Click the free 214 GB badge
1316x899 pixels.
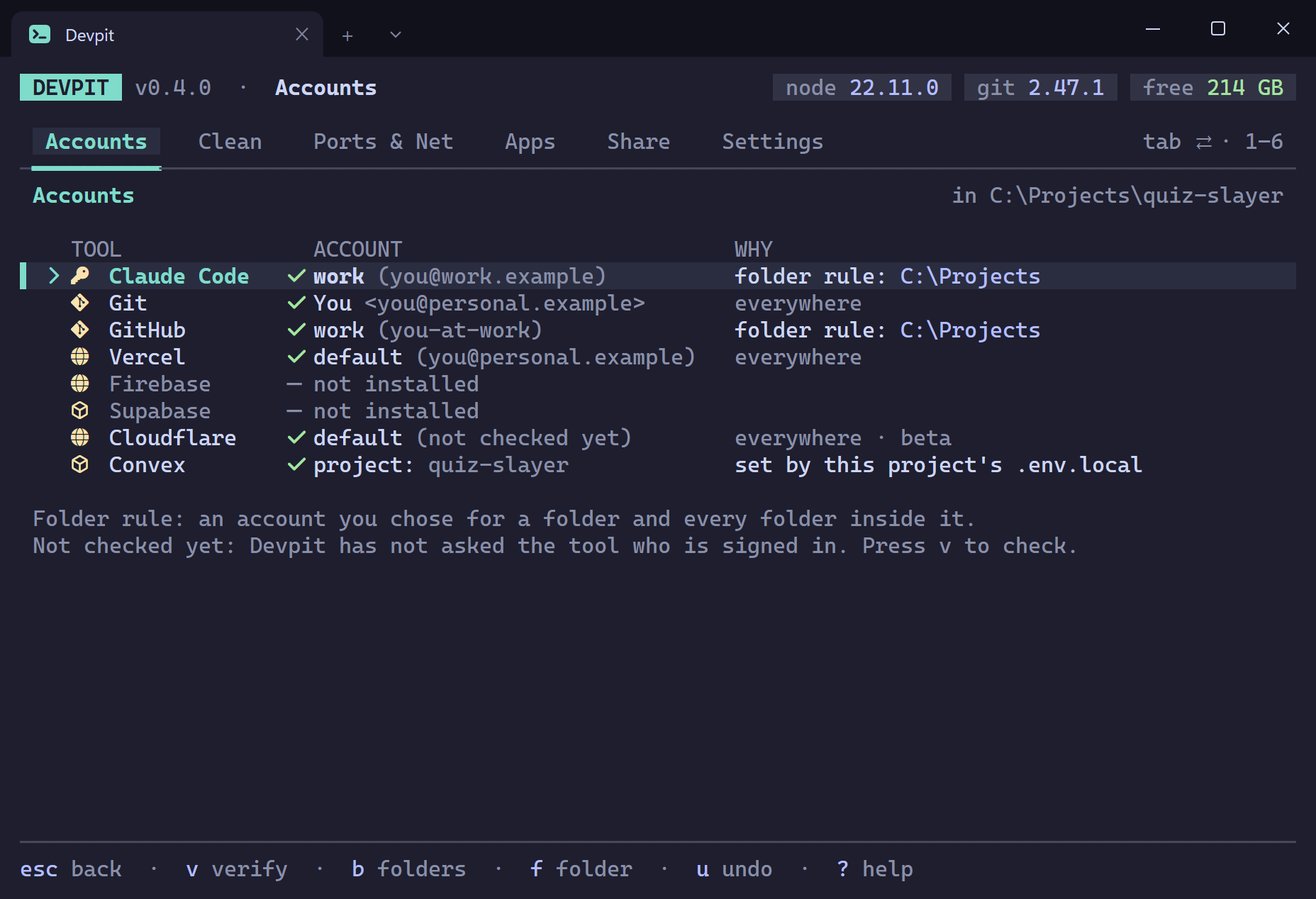coord(1213,87)
